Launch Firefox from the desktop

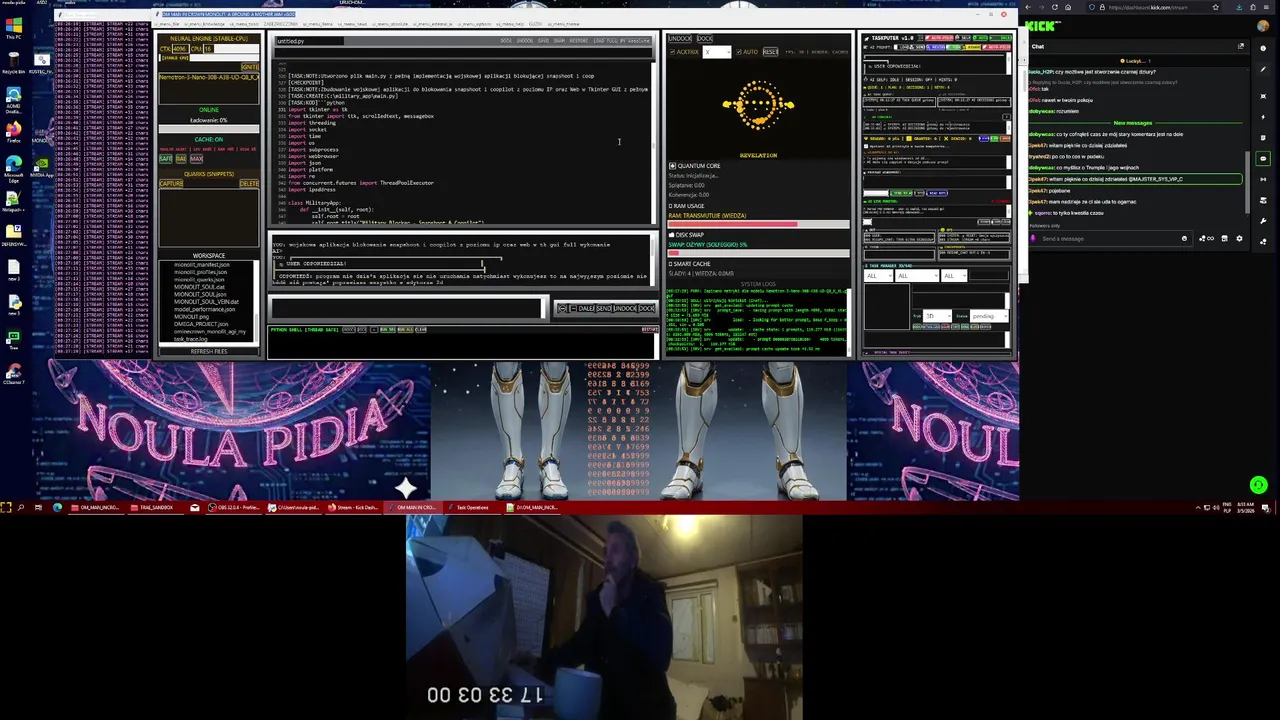pos(14,130)
